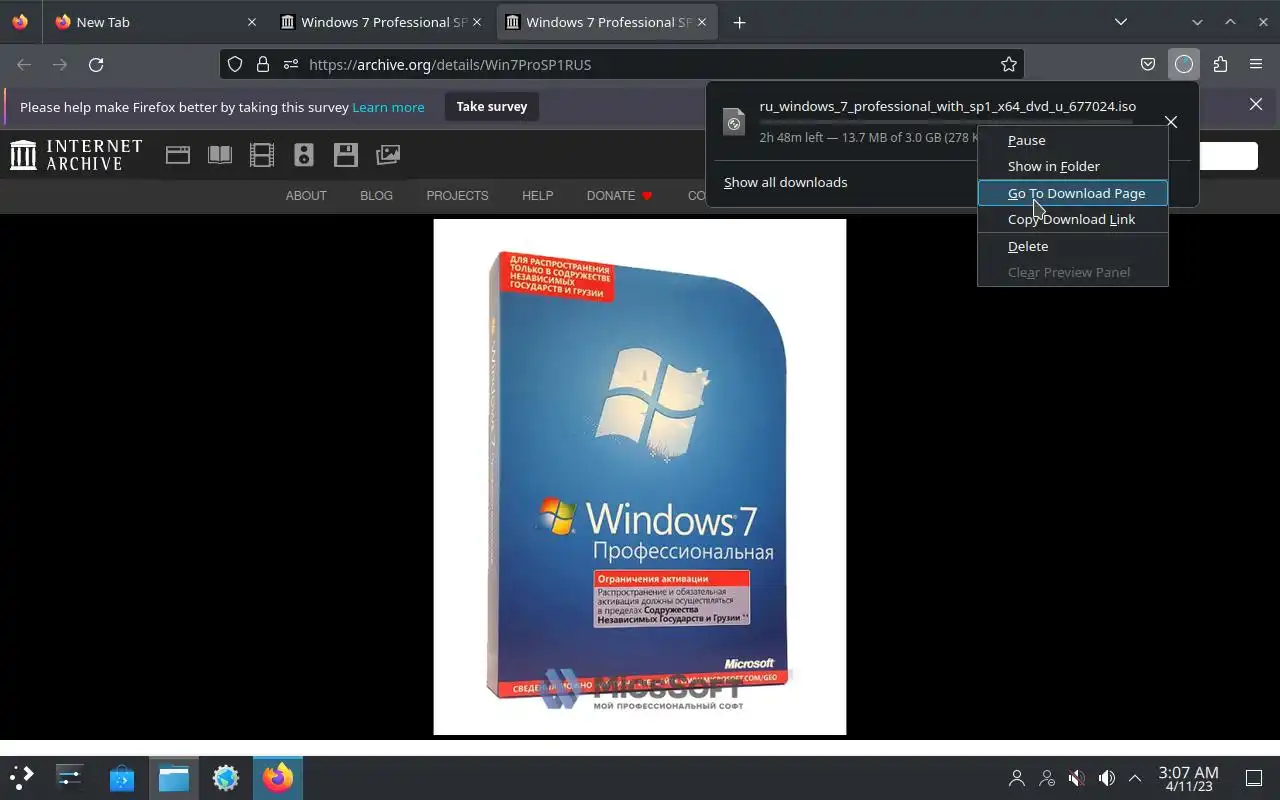Show site security lock info
The width and height of the screenshot is (1280, 800).
tap(263, 64)
